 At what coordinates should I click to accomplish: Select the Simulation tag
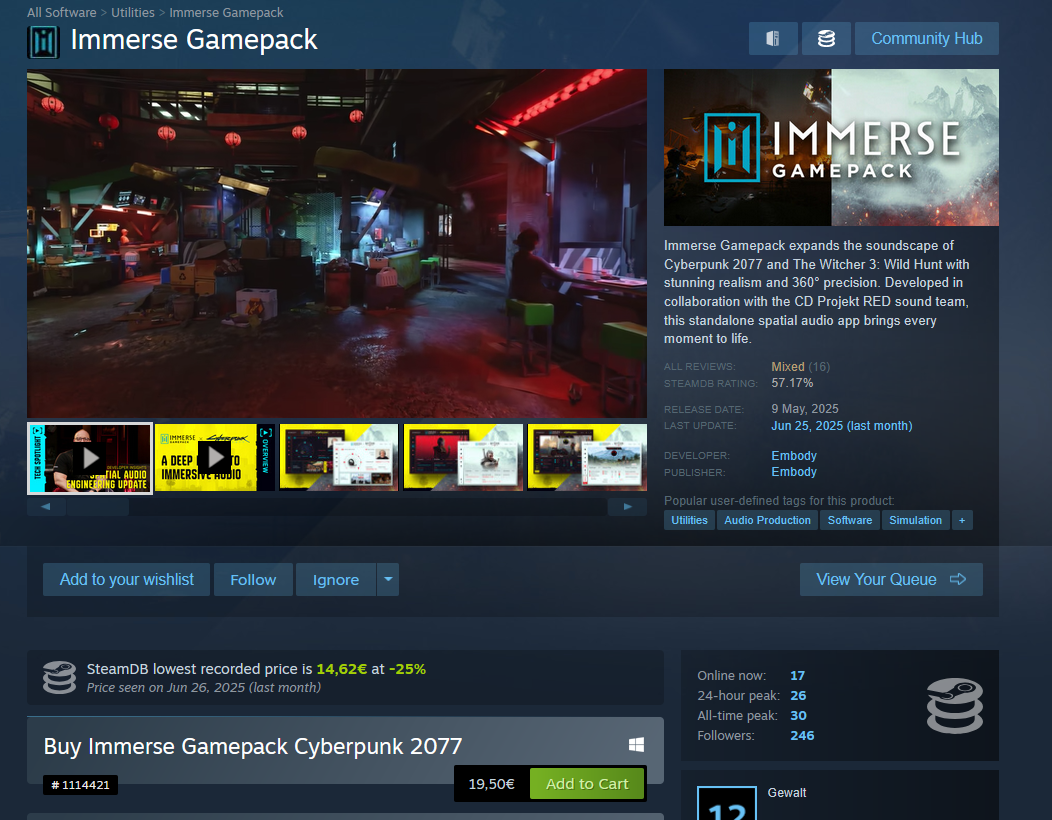[915, 520]
